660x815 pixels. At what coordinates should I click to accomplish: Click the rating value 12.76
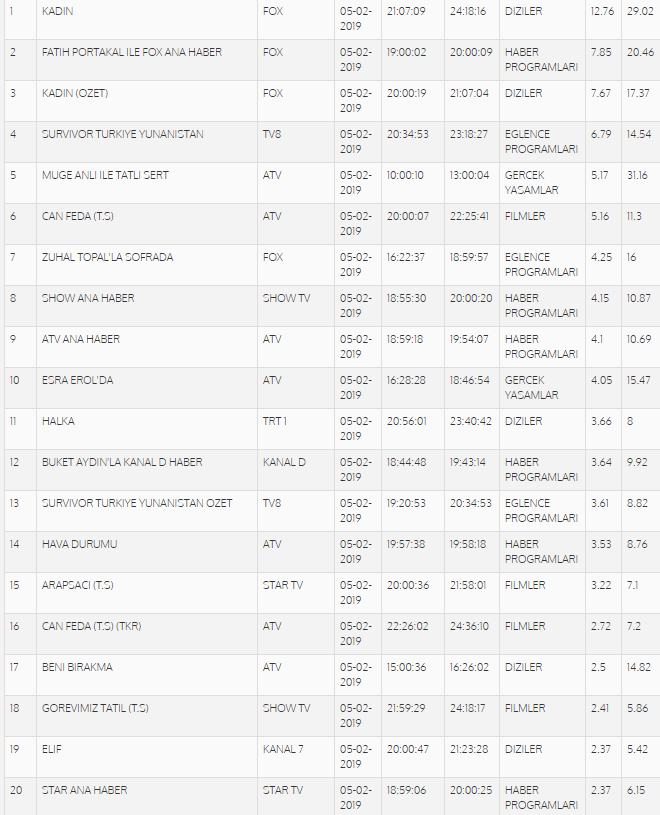click(602, 11)
